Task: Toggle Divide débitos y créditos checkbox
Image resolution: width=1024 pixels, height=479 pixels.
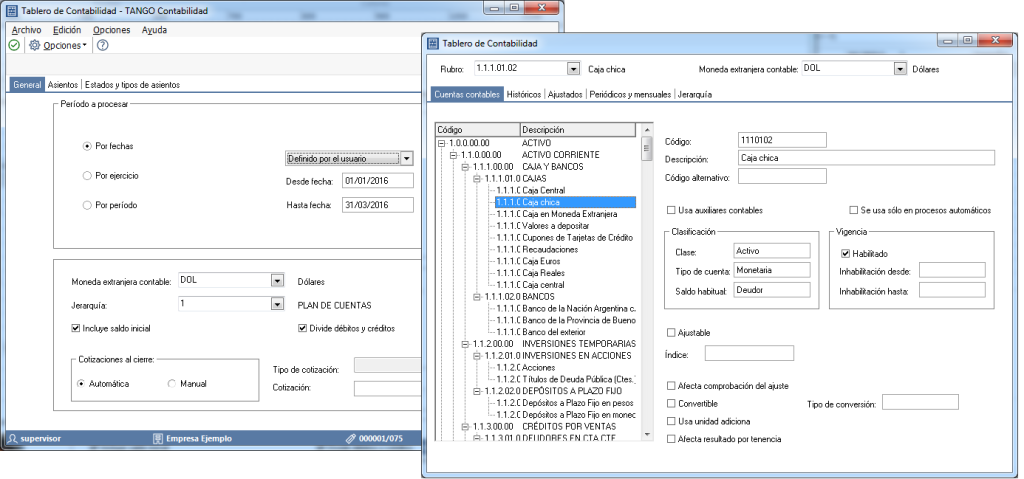Action: pyautogui.click(x=302, y=328)
